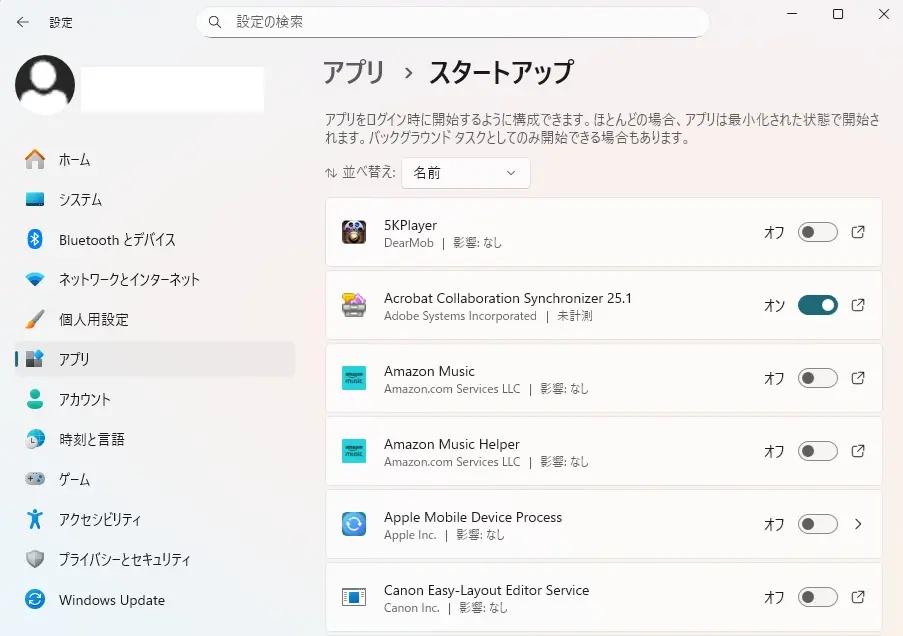Click the 5KPlayer application icon
The width and height of the screenshot is (903, 636).
pyautogui.click(x=358, y=232)
